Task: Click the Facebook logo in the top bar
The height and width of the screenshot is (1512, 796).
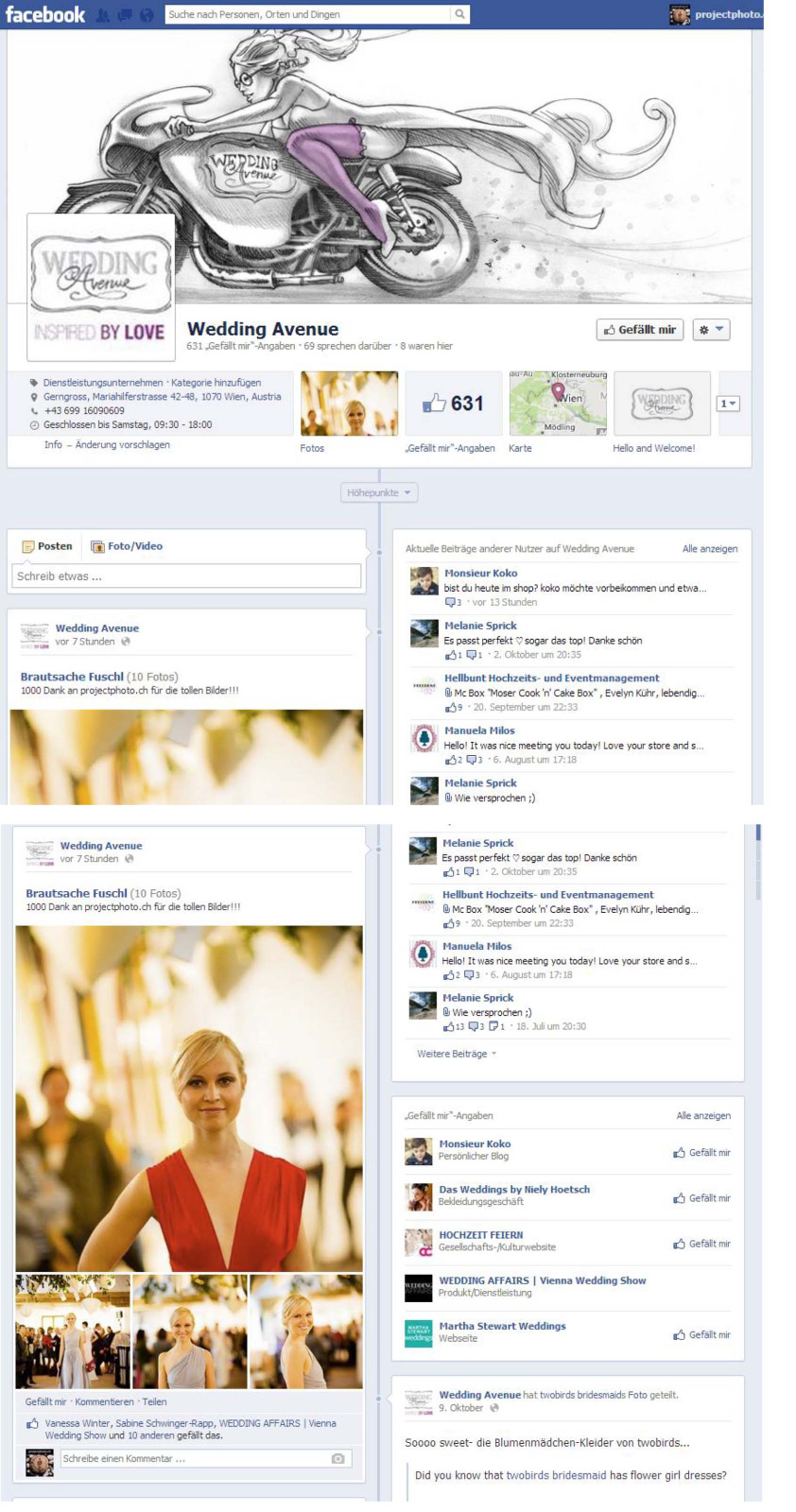Action: coord(44,14)
